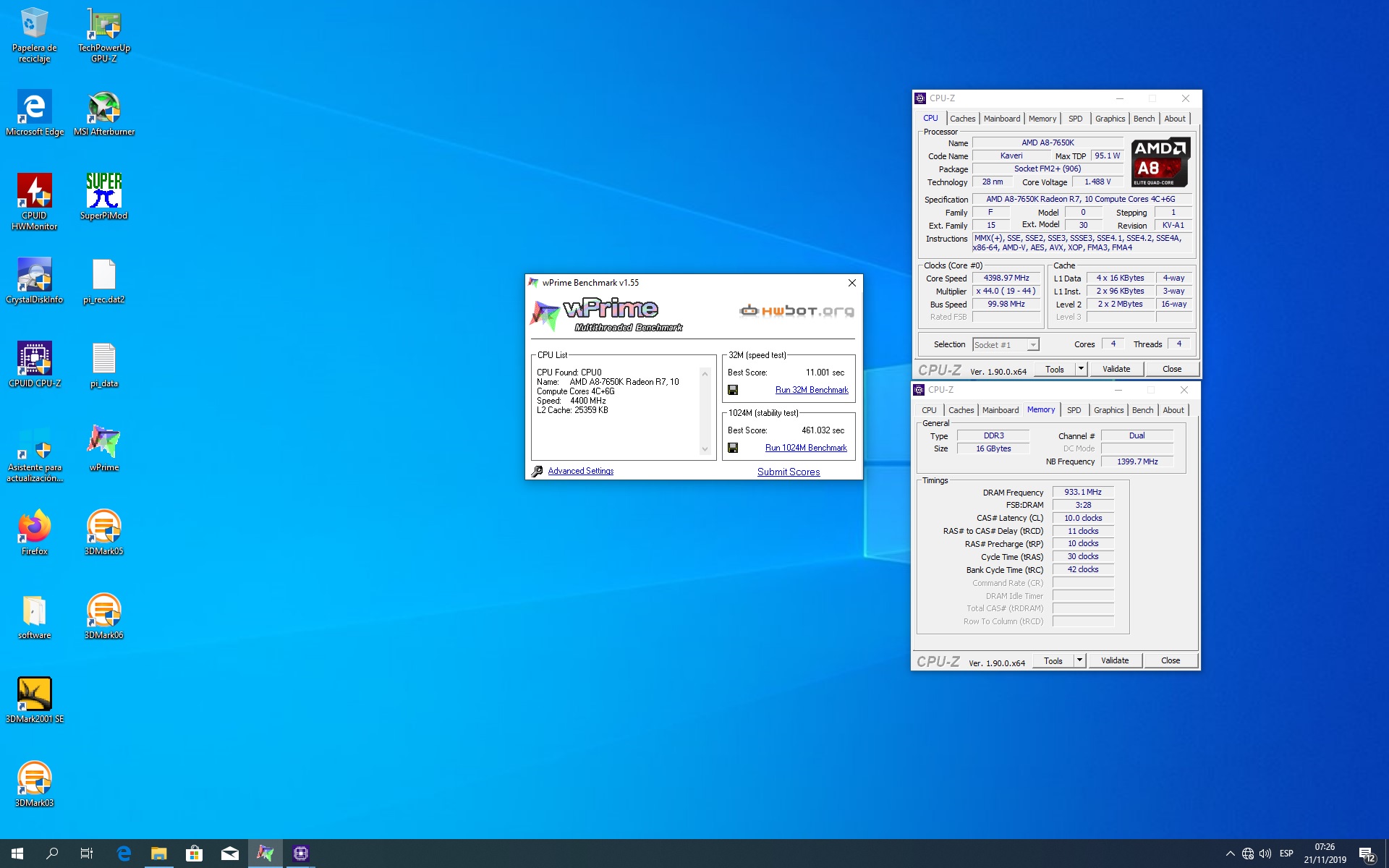The width and height of the screenshot is (1389, 868).
Task: Run the 1024M Benchmark link
Action: pyautogui.click(x=806, y=448)
